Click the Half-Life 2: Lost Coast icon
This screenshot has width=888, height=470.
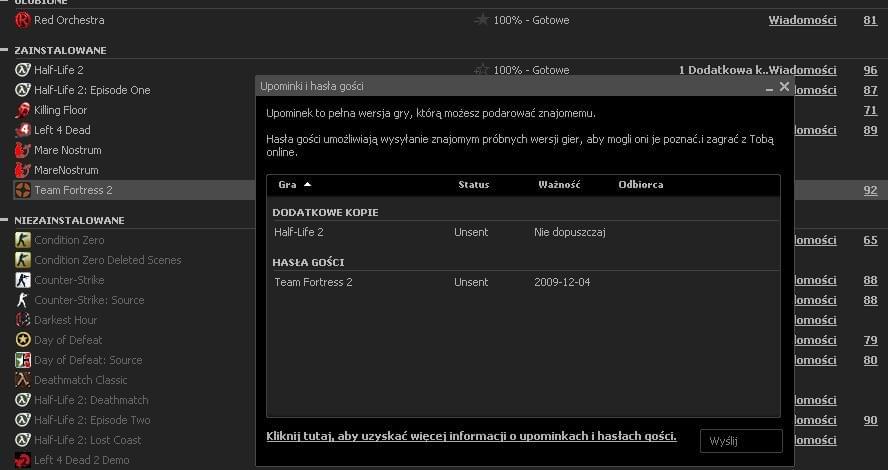[x=23, y=440]
